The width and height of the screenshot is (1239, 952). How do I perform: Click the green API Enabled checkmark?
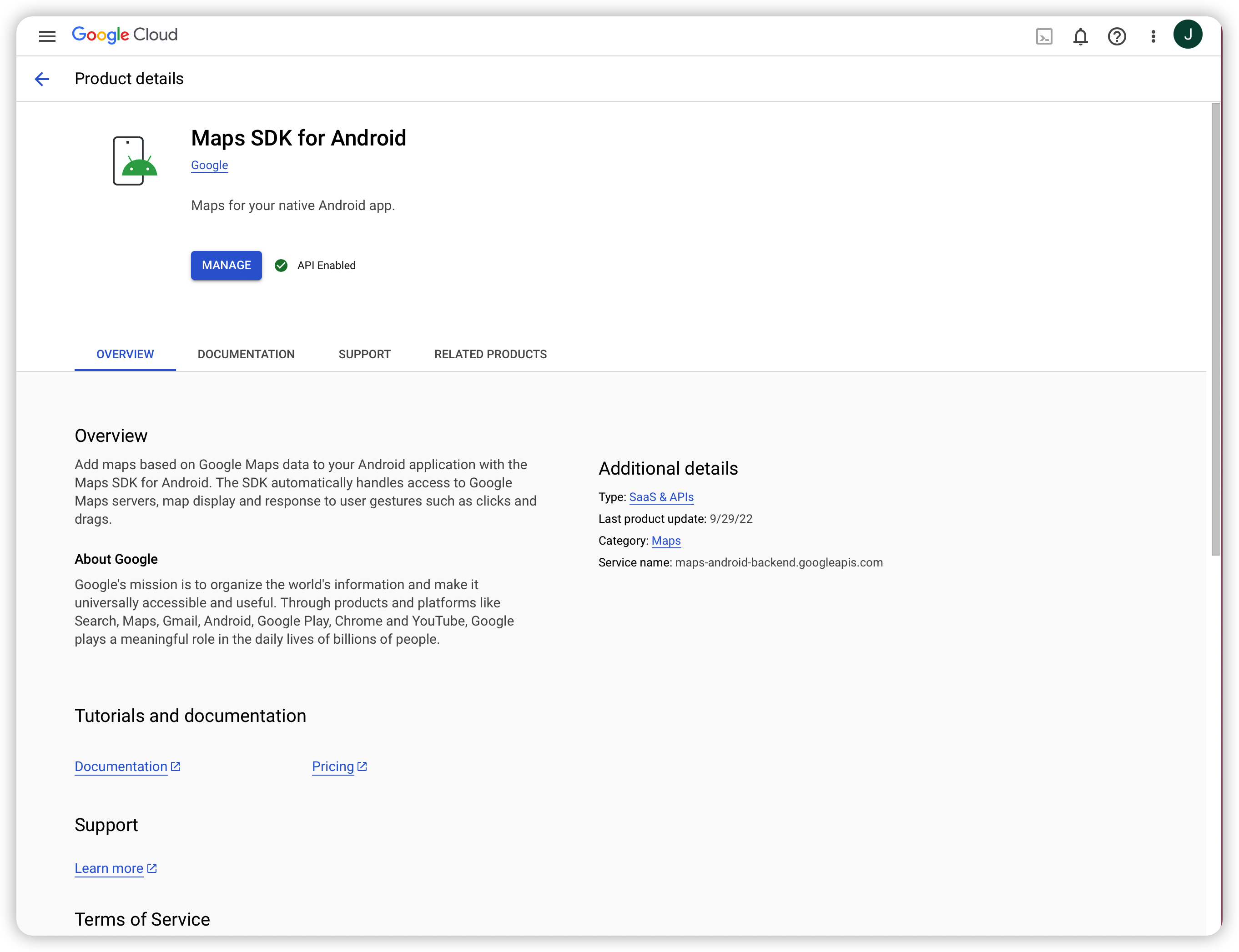tap(281, 265)
